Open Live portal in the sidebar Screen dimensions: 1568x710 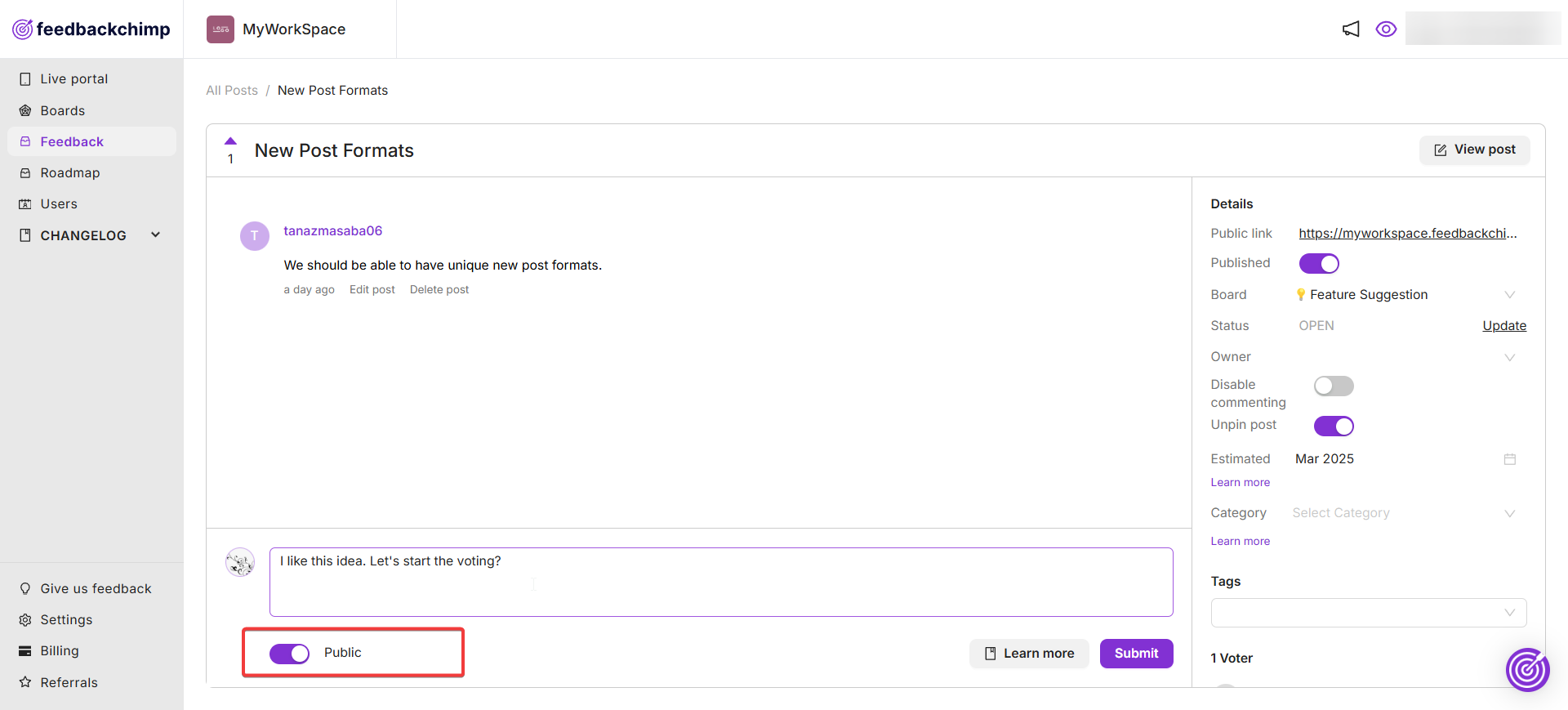pyautogui.click(x=91, y=79)
